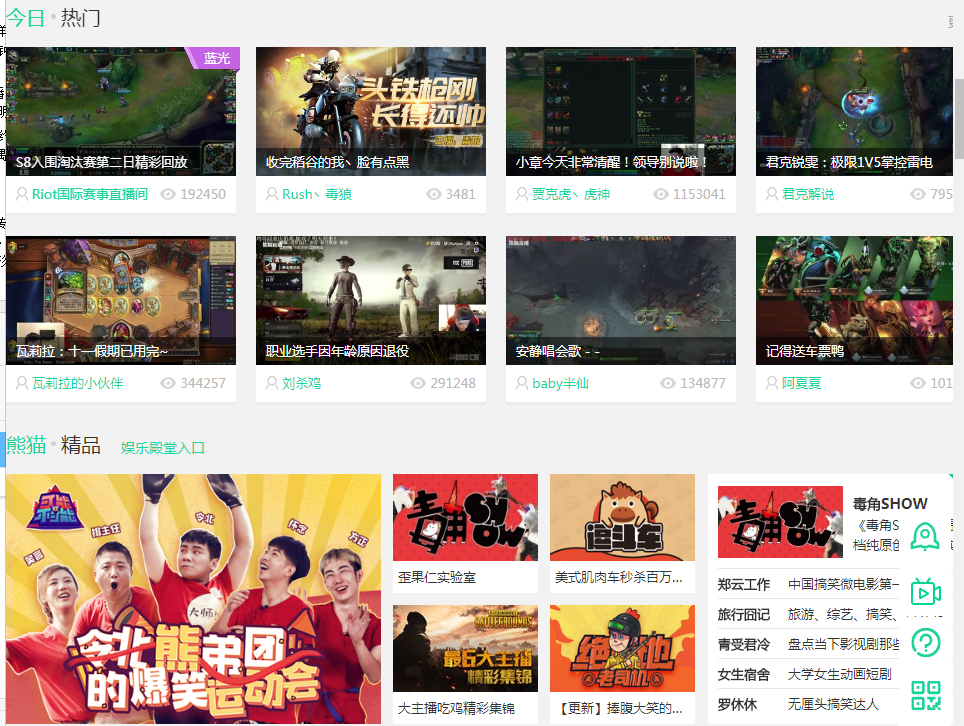Open streamer link 贾克虎、虎神

[x=571, y=194]
